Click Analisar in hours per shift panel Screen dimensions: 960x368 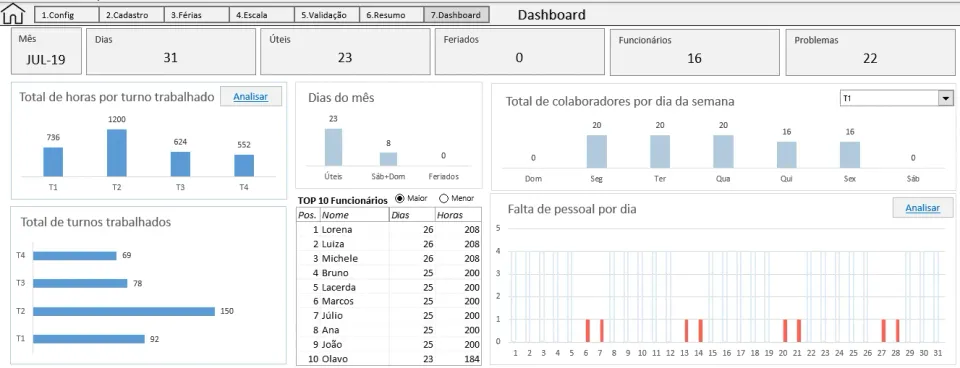pos(251,97)
